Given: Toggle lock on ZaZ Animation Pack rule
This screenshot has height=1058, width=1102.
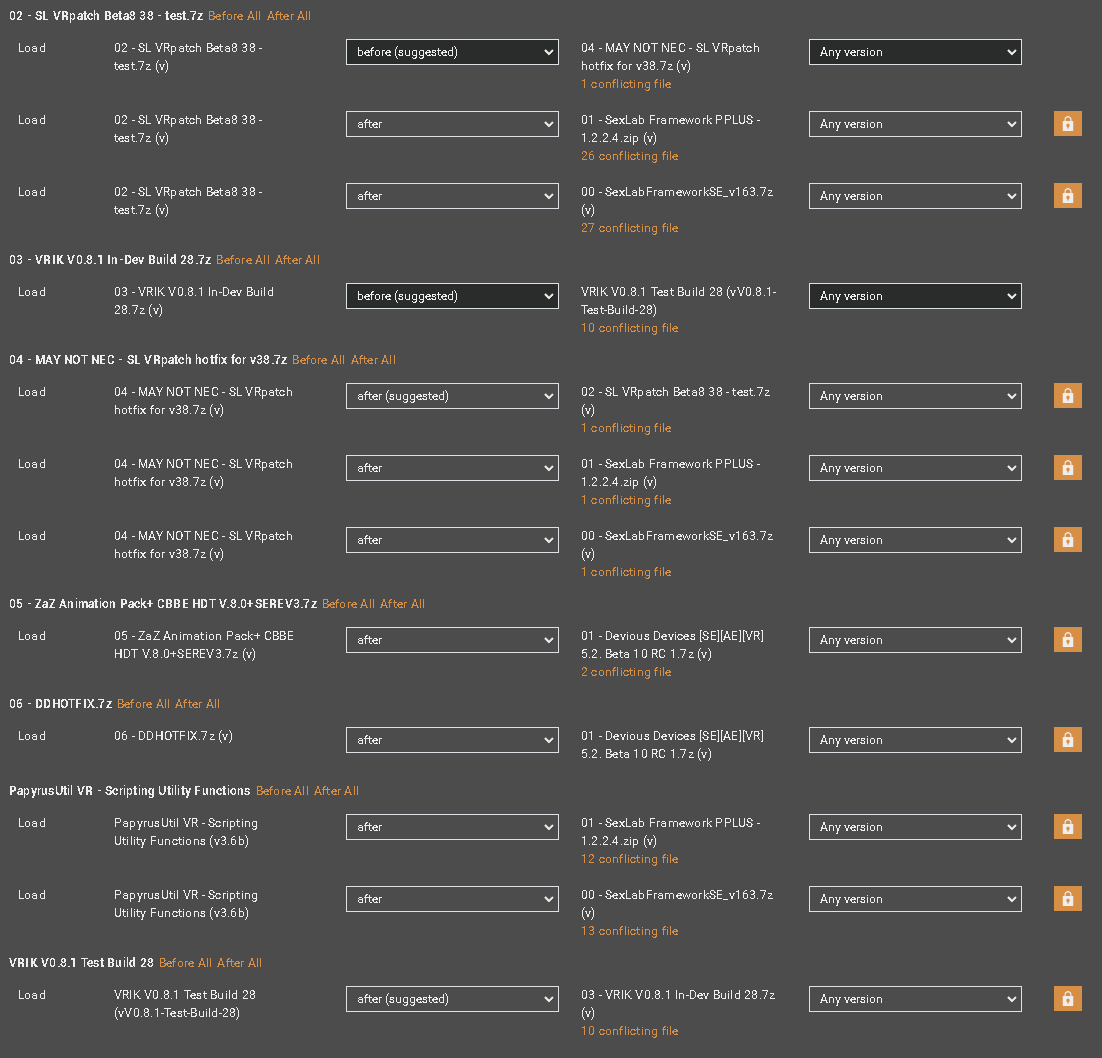Looking at the screenshot, I should pyautogui.click(x=1067, y=640).
